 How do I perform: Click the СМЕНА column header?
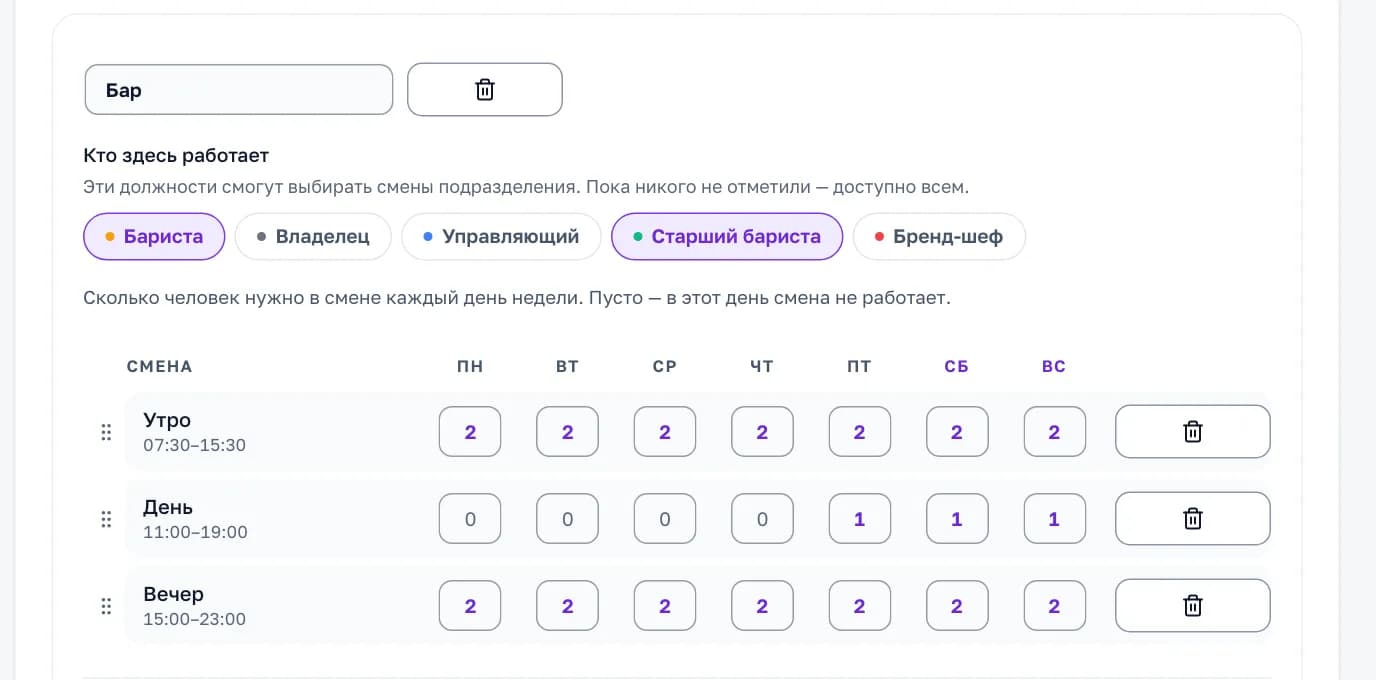[x=159, y=366]
